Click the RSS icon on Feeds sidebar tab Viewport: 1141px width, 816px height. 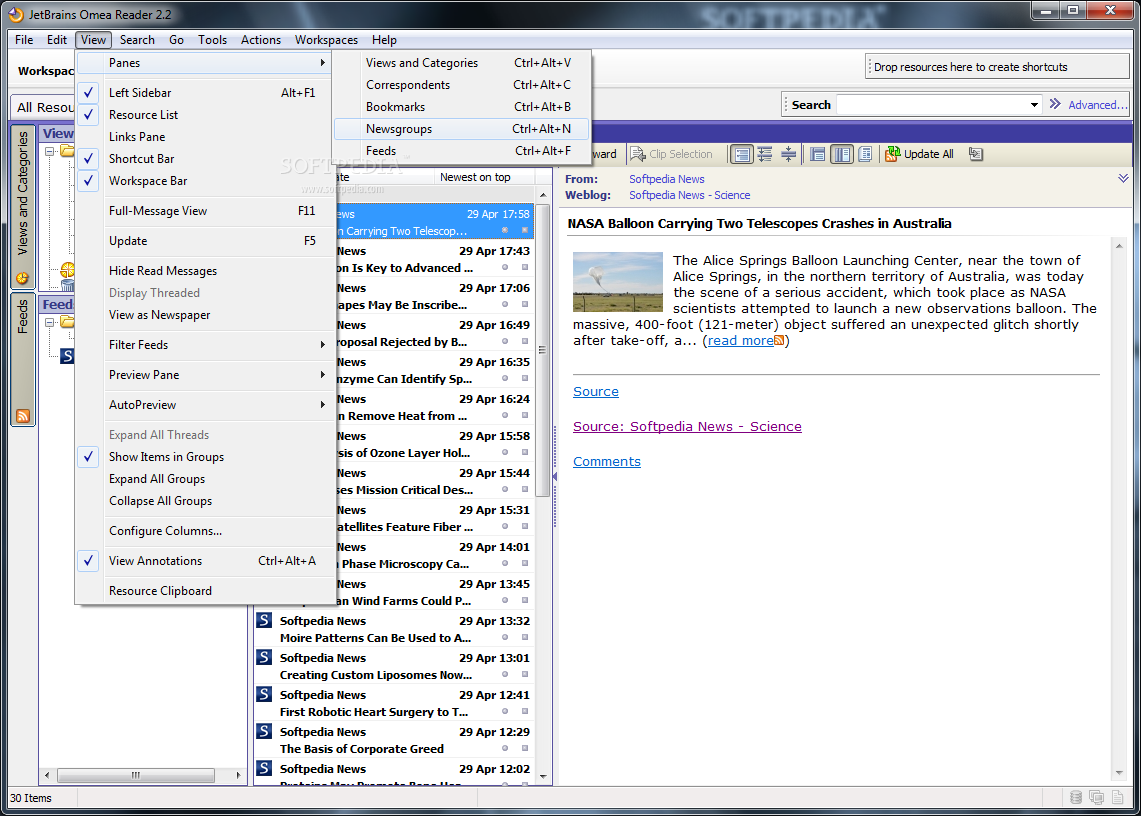23,416
